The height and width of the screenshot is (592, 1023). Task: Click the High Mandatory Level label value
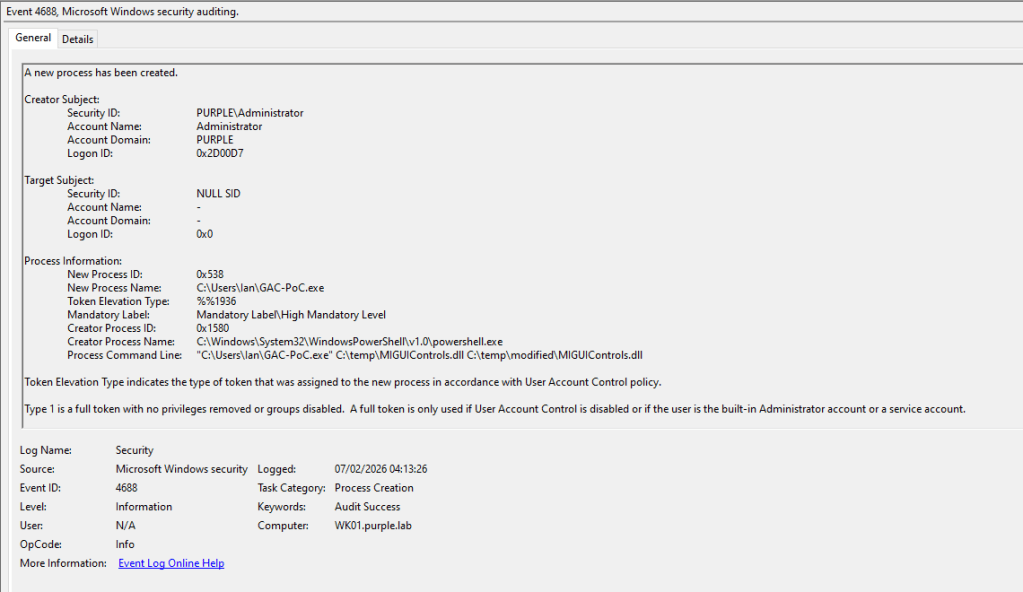click(x=291, y=315)
